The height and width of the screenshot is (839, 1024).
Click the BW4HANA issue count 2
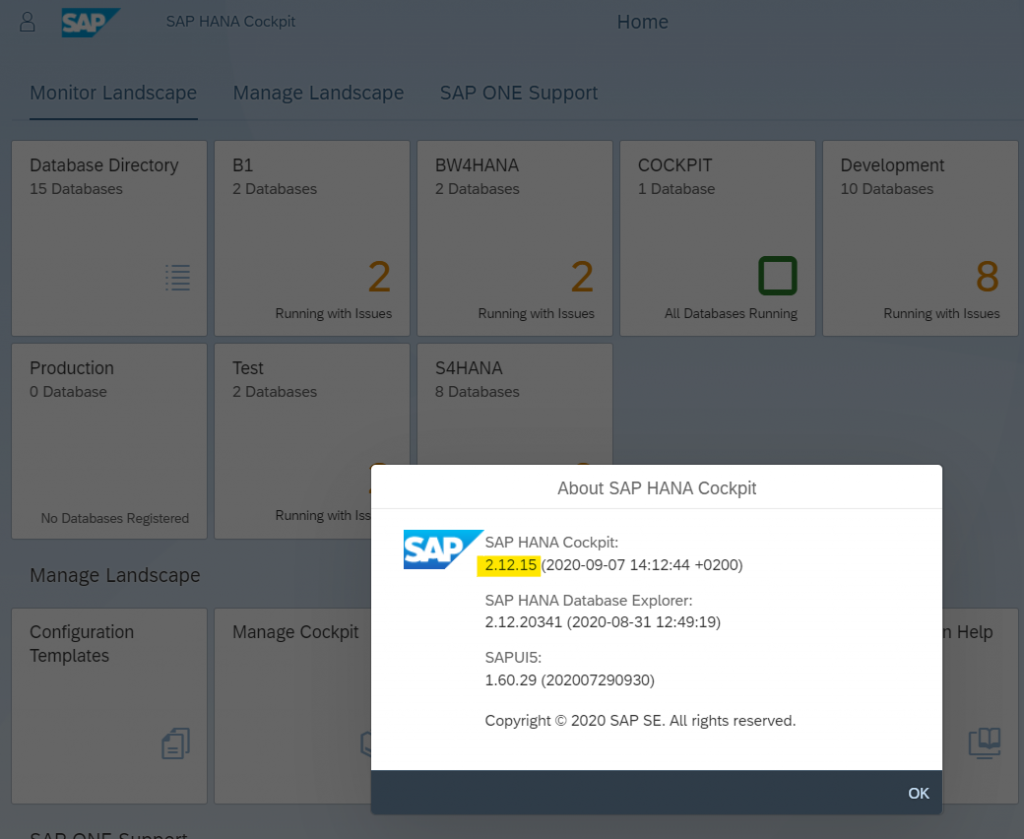coord(582,276)
